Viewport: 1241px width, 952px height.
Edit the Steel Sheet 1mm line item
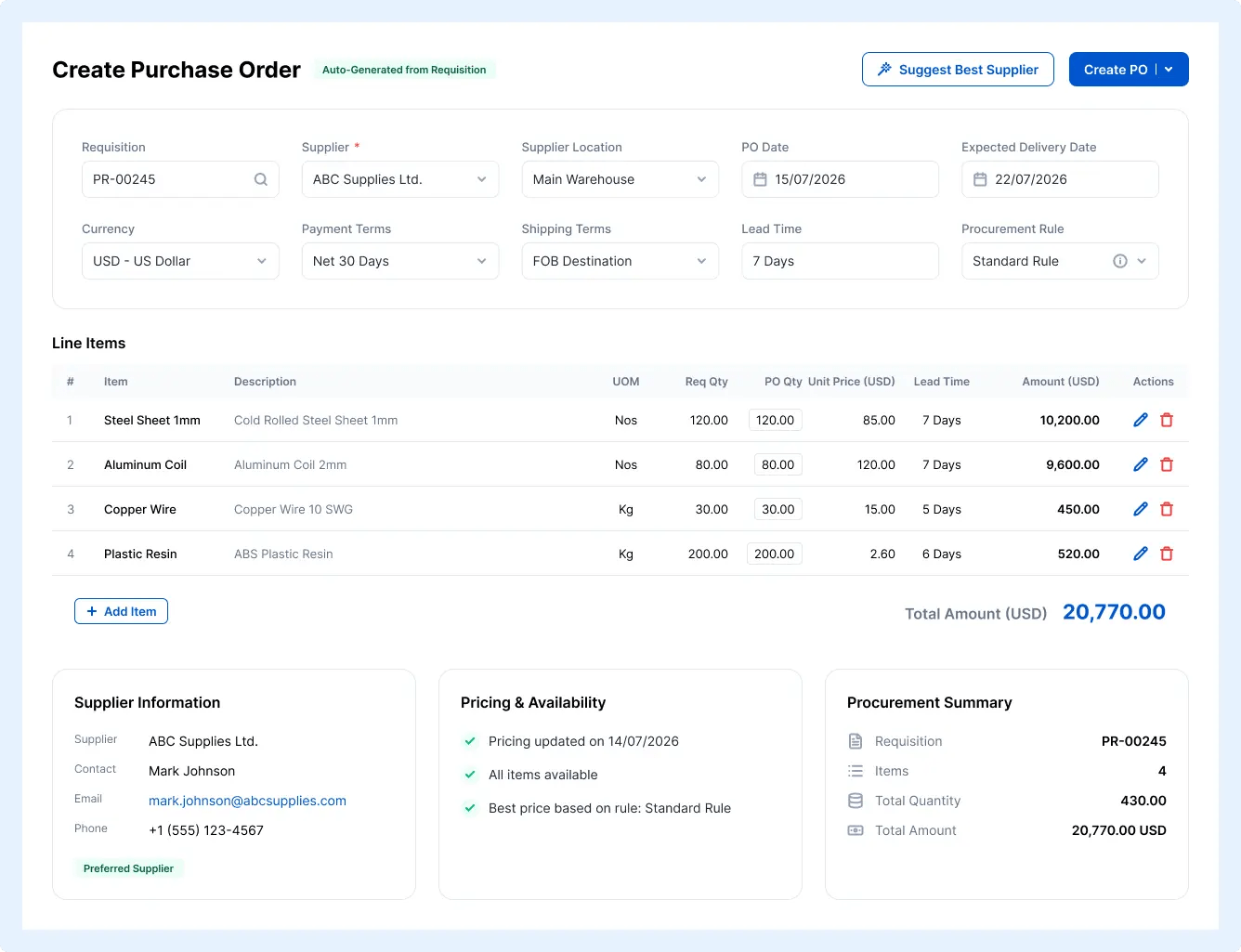[1141, 420]
